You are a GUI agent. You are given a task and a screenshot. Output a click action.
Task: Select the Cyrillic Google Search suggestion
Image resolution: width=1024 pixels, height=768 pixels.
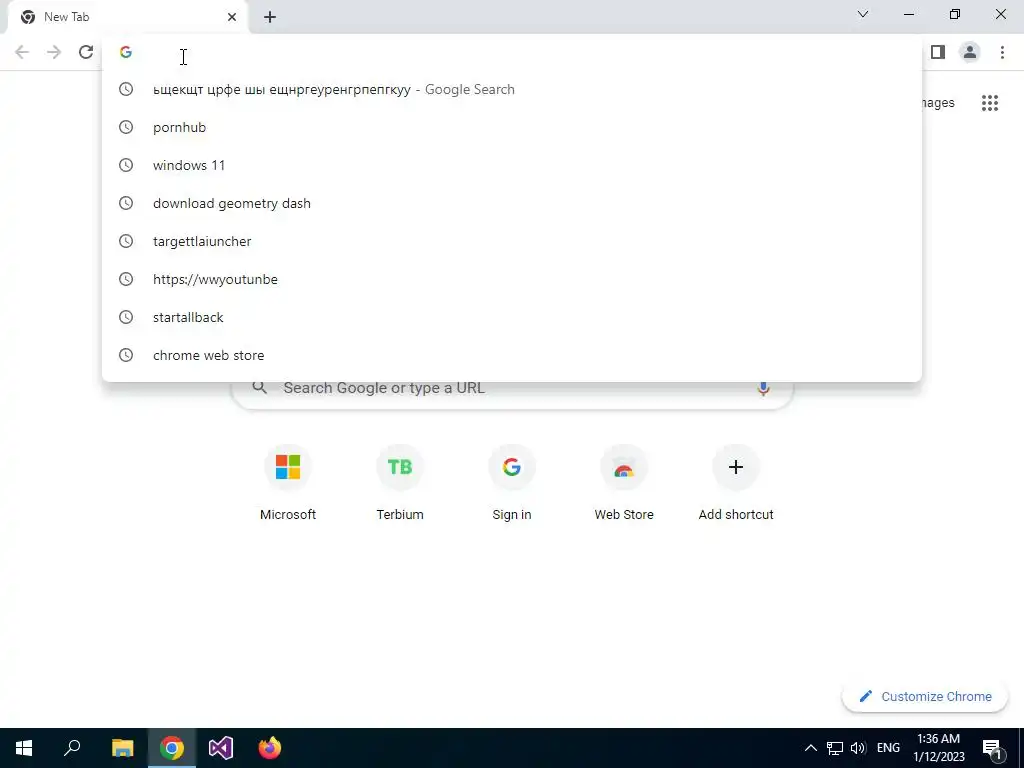click(x=512, y=89)
